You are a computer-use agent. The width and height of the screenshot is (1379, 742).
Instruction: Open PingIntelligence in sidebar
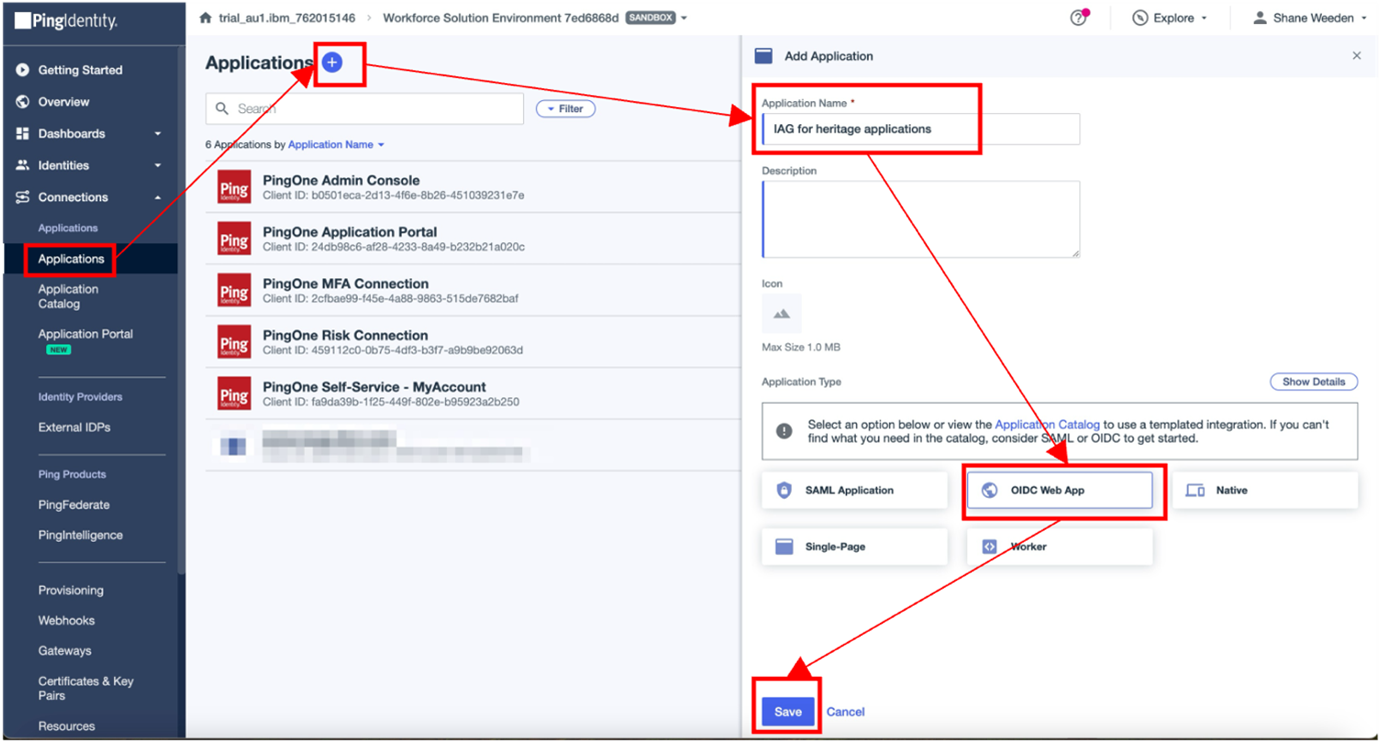pyautogui.click(x=80, y=535)
